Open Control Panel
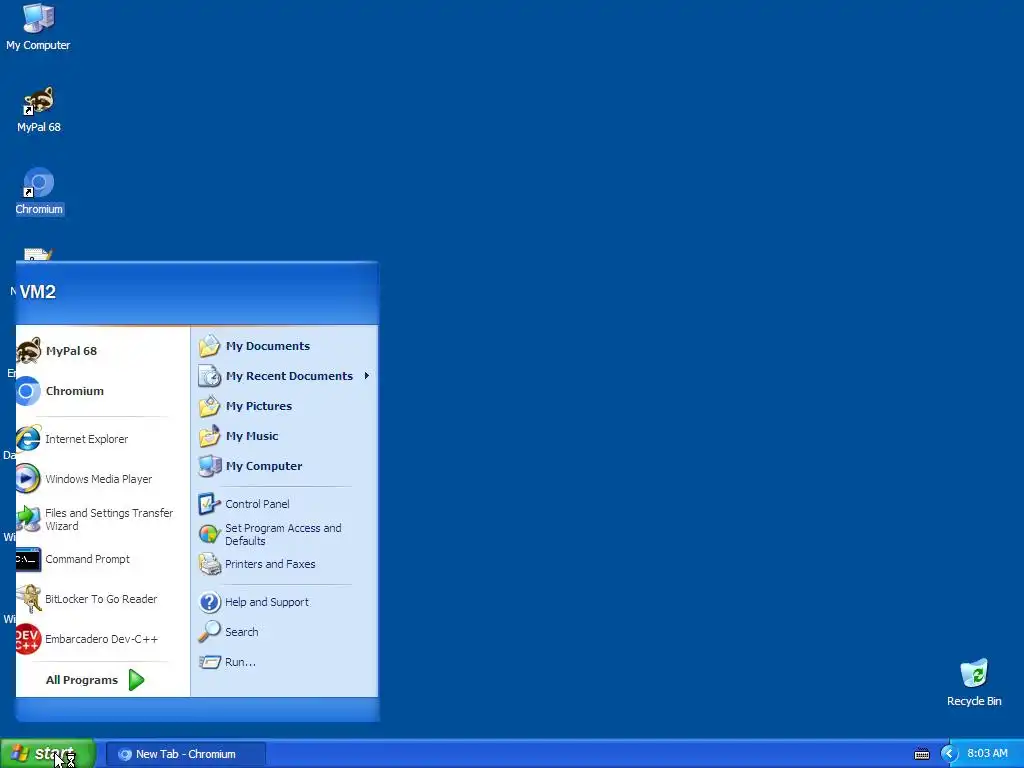The width and height of the screenshot is (1024, 768). pyautogui.click(x=285, y=504)
